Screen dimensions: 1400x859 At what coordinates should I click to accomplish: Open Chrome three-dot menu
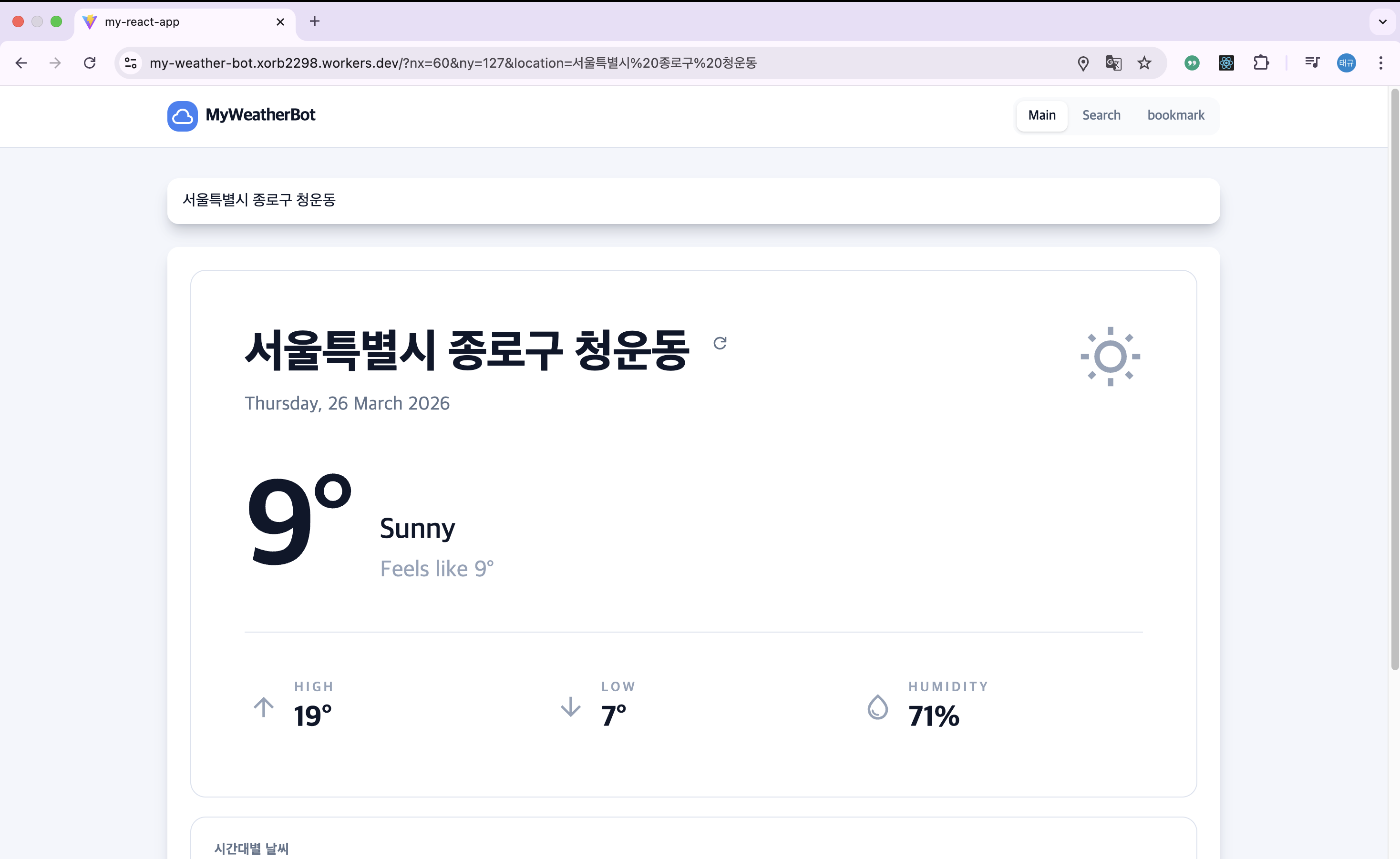1380,63
